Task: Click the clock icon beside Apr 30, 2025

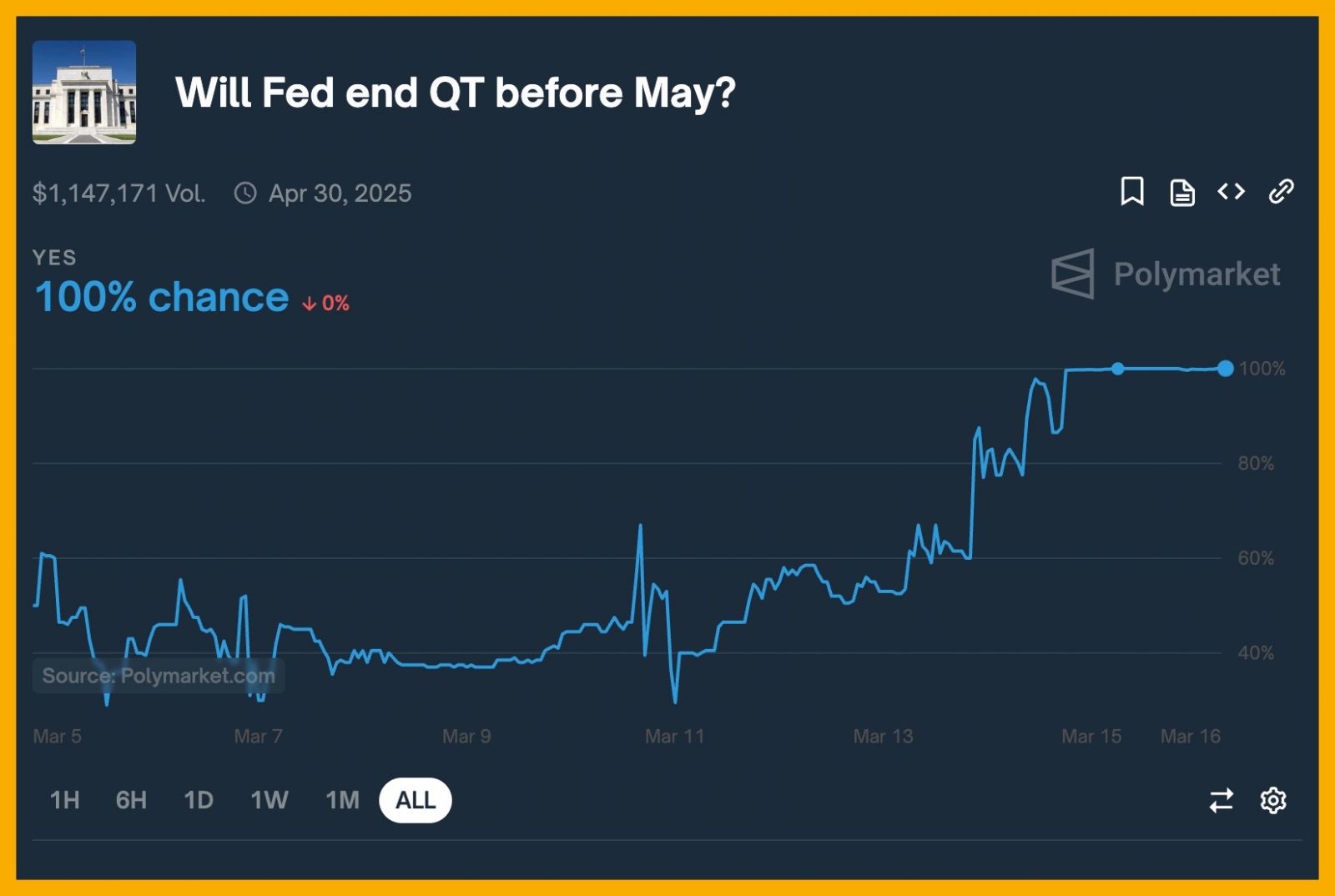Action: (245, 194)
